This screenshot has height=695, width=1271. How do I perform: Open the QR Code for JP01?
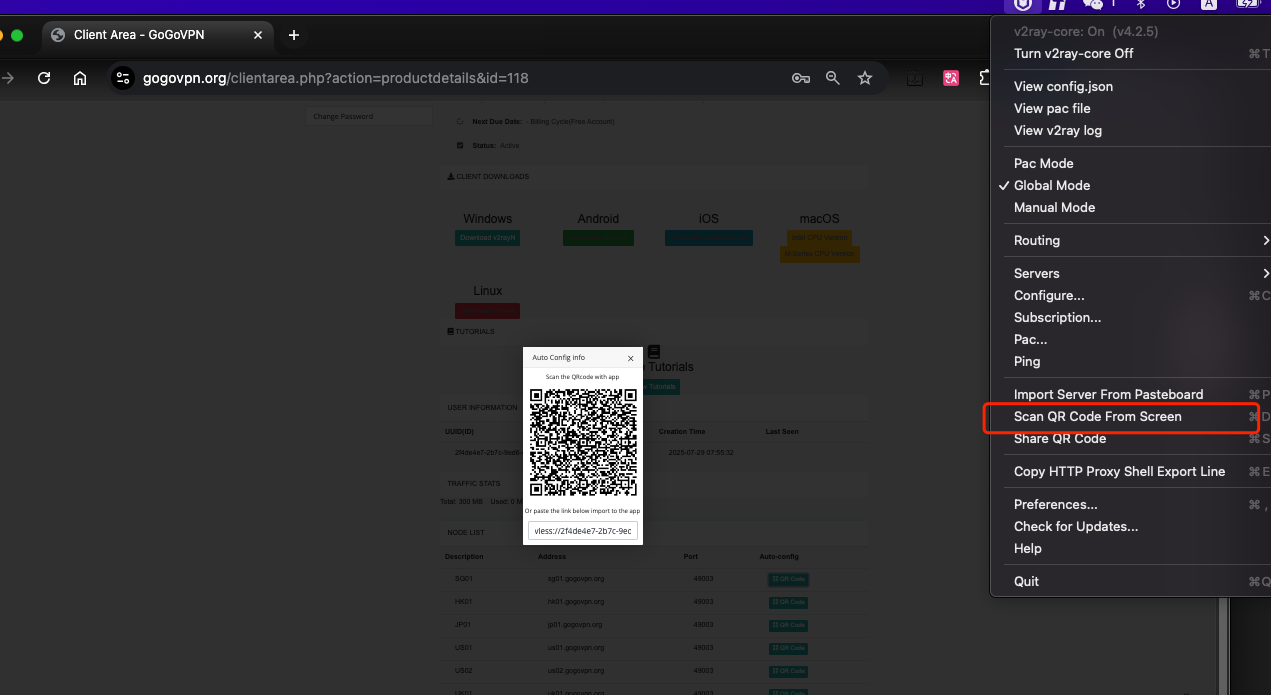click(788, 625)
